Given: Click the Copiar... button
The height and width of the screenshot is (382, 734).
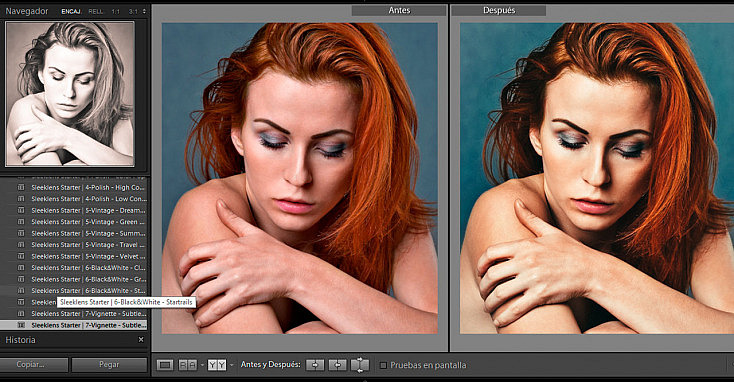Looking at the screenshot, I should coord(34,365).
